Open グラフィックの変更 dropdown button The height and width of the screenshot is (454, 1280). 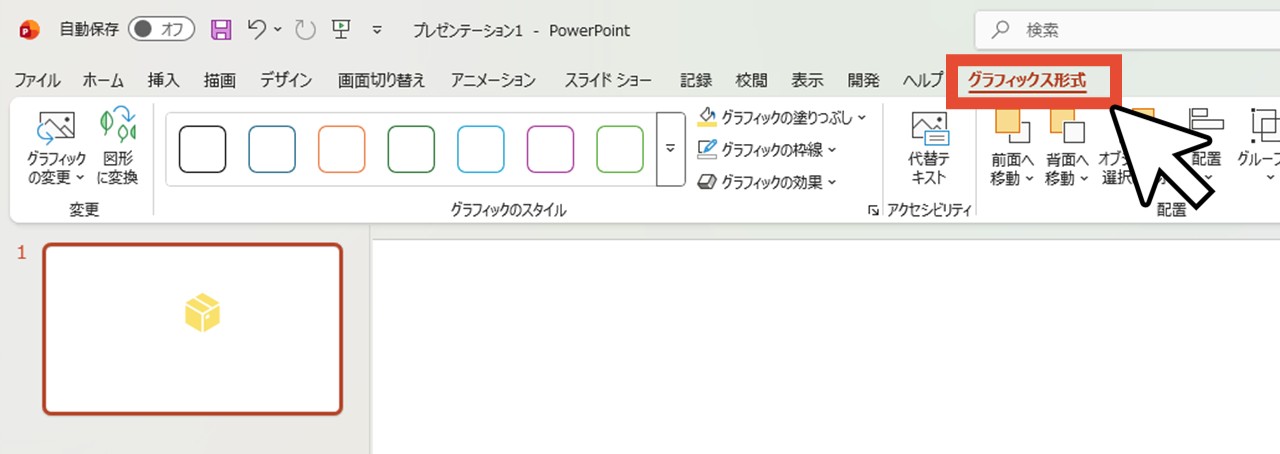pyautogui.click(x=56, y=148)
